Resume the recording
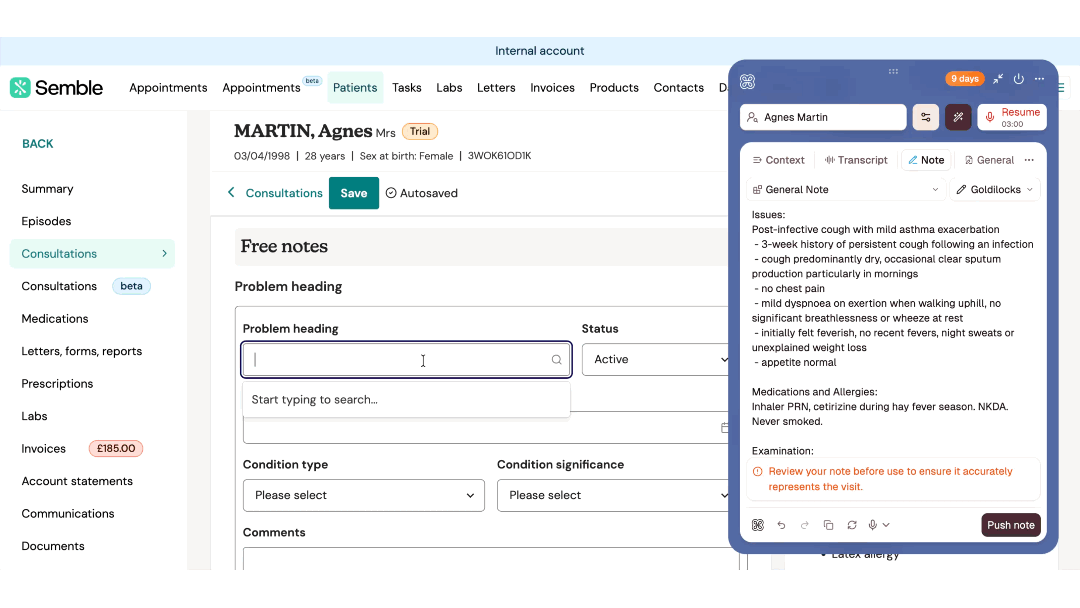1080x608 pixels. click(x=1012, y=117)
